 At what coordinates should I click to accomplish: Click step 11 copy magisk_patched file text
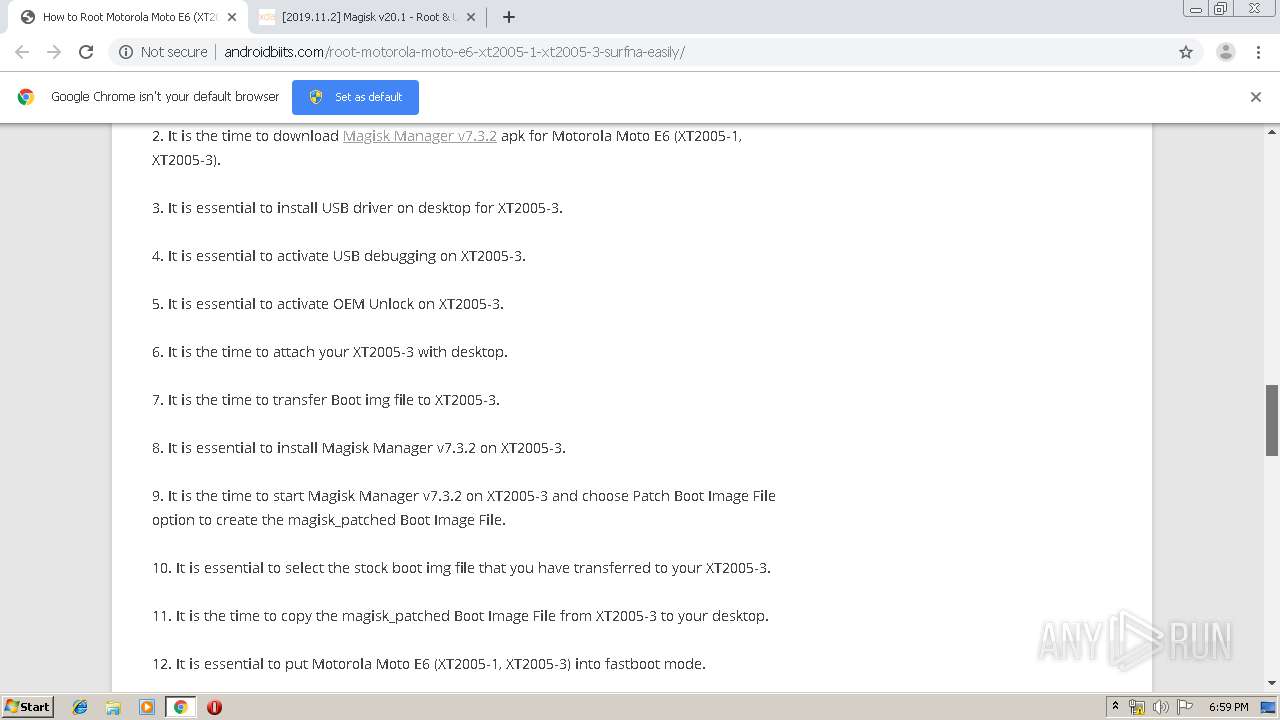(x=460, y=616)
